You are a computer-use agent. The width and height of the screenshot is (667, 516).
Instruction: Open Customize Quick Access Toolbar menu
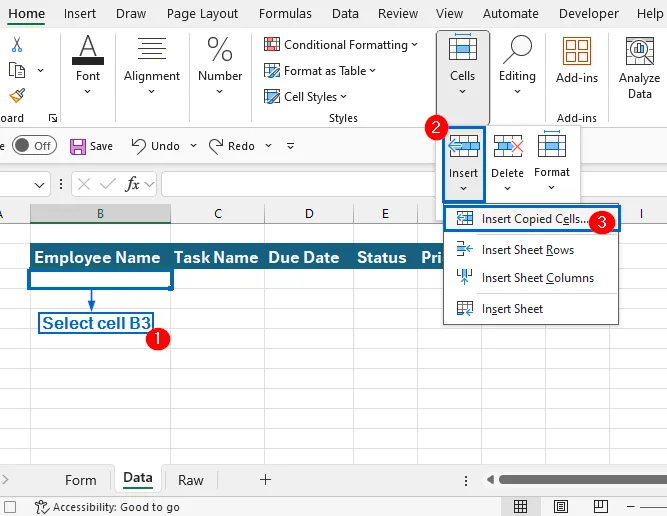tap(291, 146)
